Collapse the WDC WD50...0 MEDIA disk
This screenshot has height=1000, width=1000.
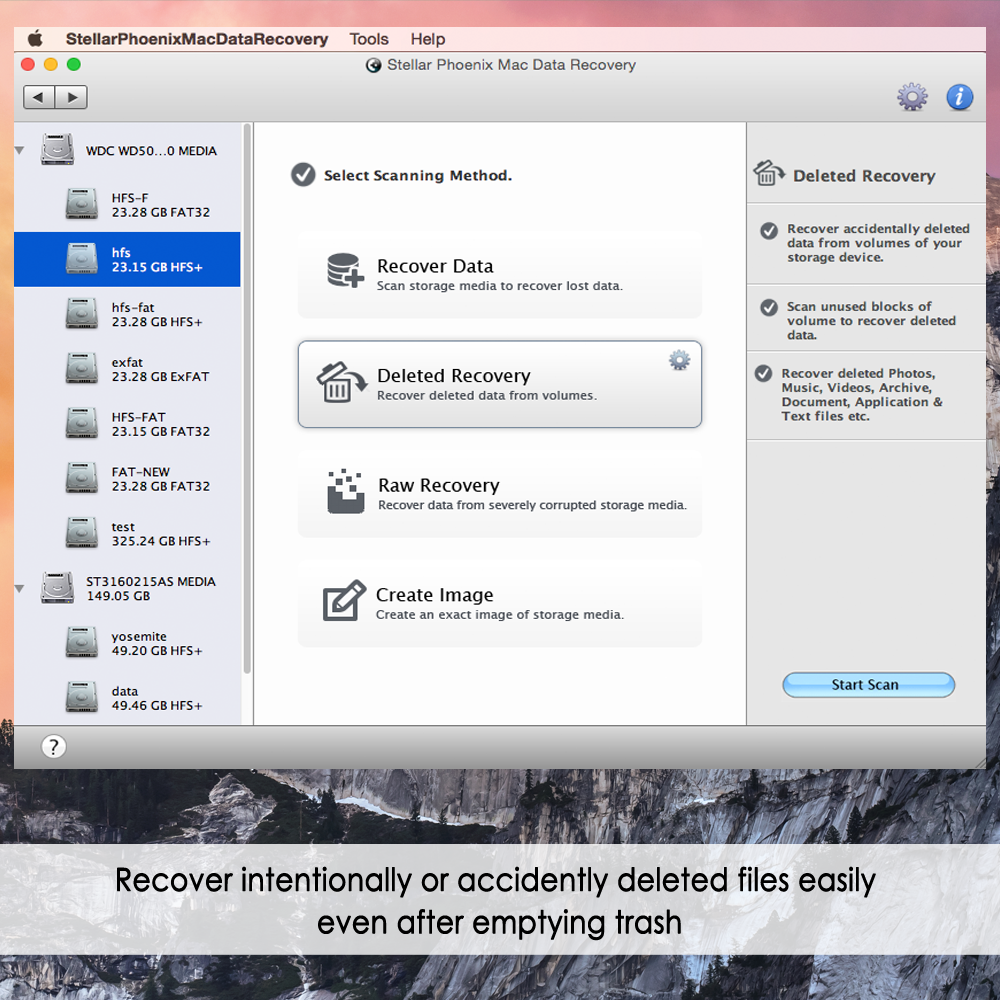pyautogui.click(x=20, y=151)
